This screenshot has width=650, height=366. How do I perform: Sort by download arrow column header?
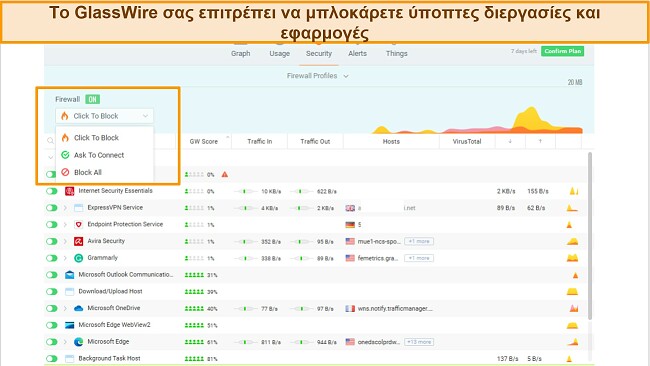click(510, 141)
